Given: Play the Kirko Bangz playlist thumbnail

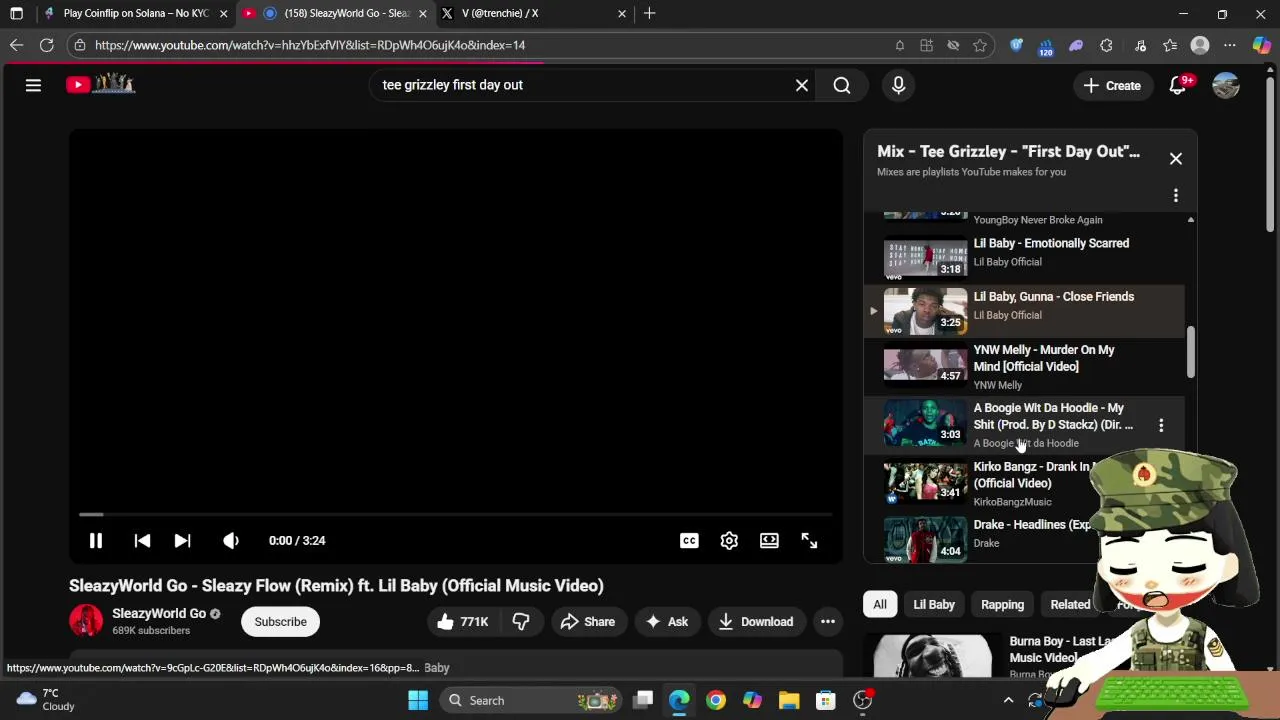Looking at the screenshot, I should tap(925, 481).
